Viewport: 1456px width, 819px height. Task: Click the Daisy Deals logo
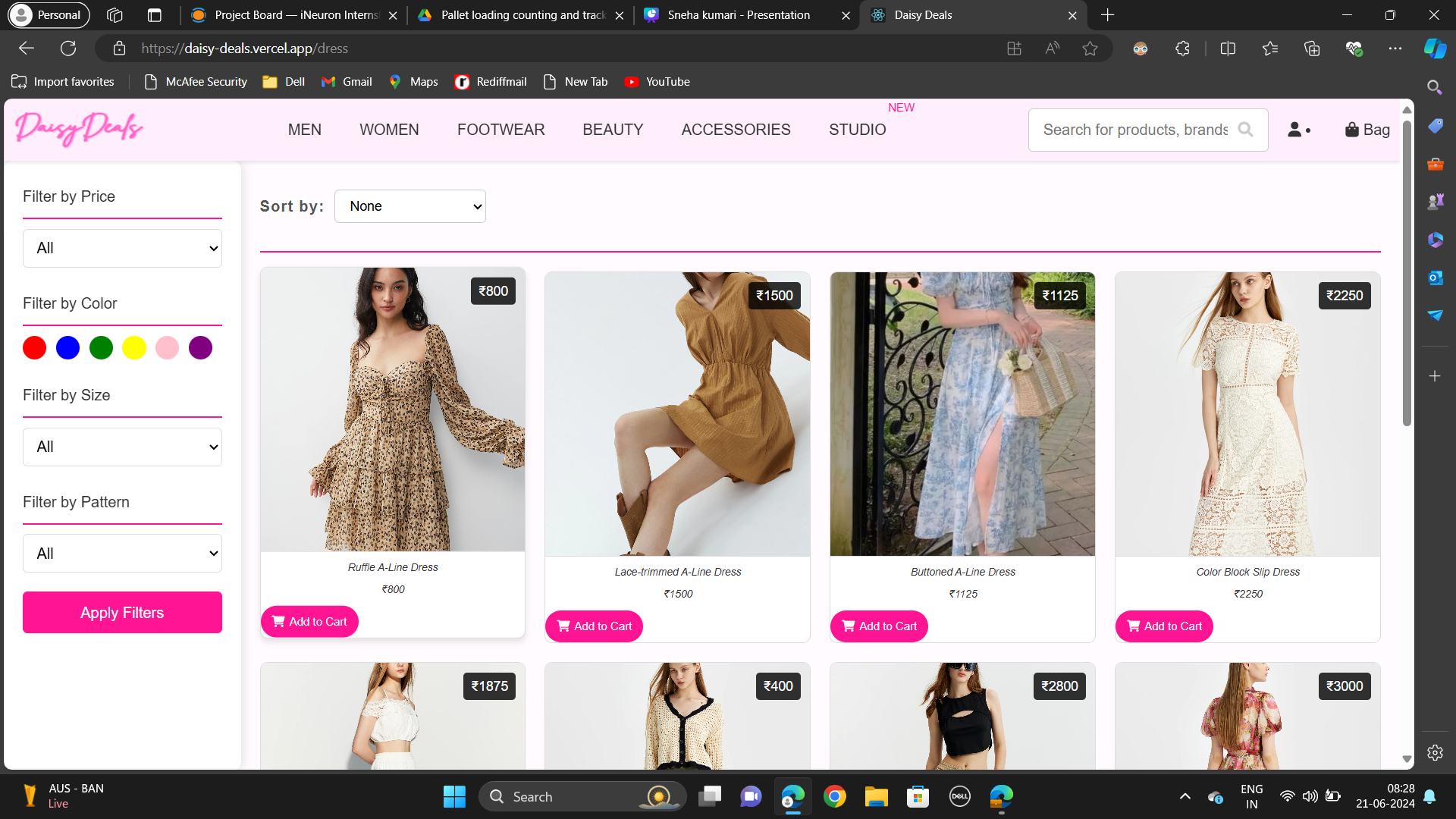coord(79,129)
